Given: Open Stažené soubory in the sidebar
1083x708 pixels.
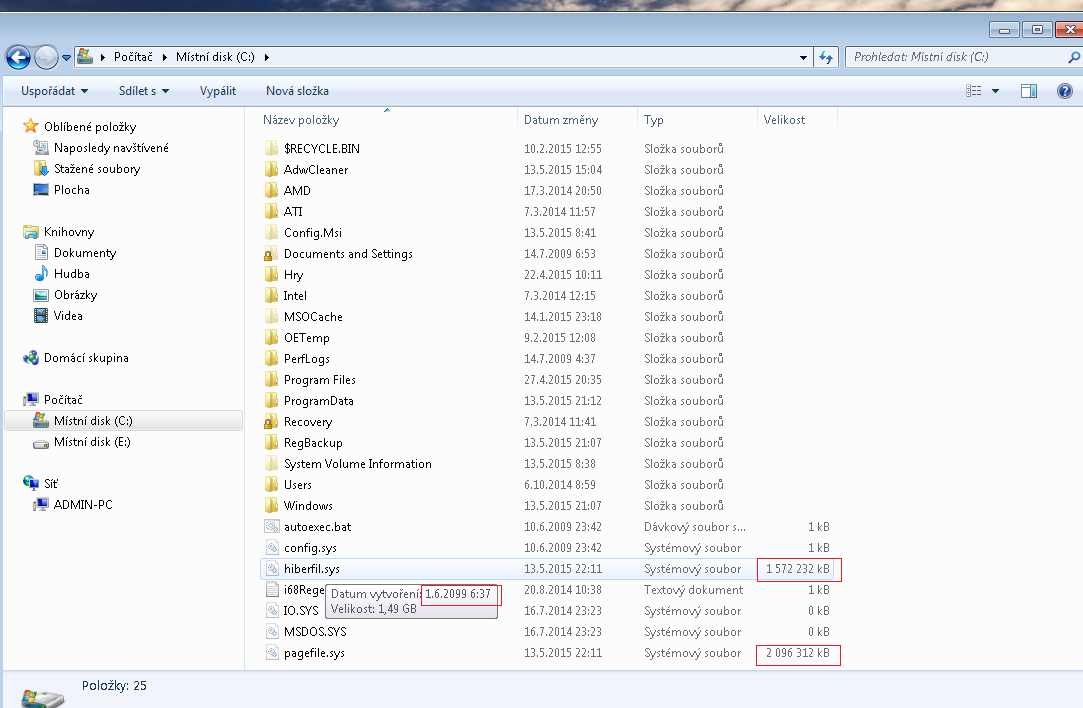Looking at the screenshot, I should [97, 169].
